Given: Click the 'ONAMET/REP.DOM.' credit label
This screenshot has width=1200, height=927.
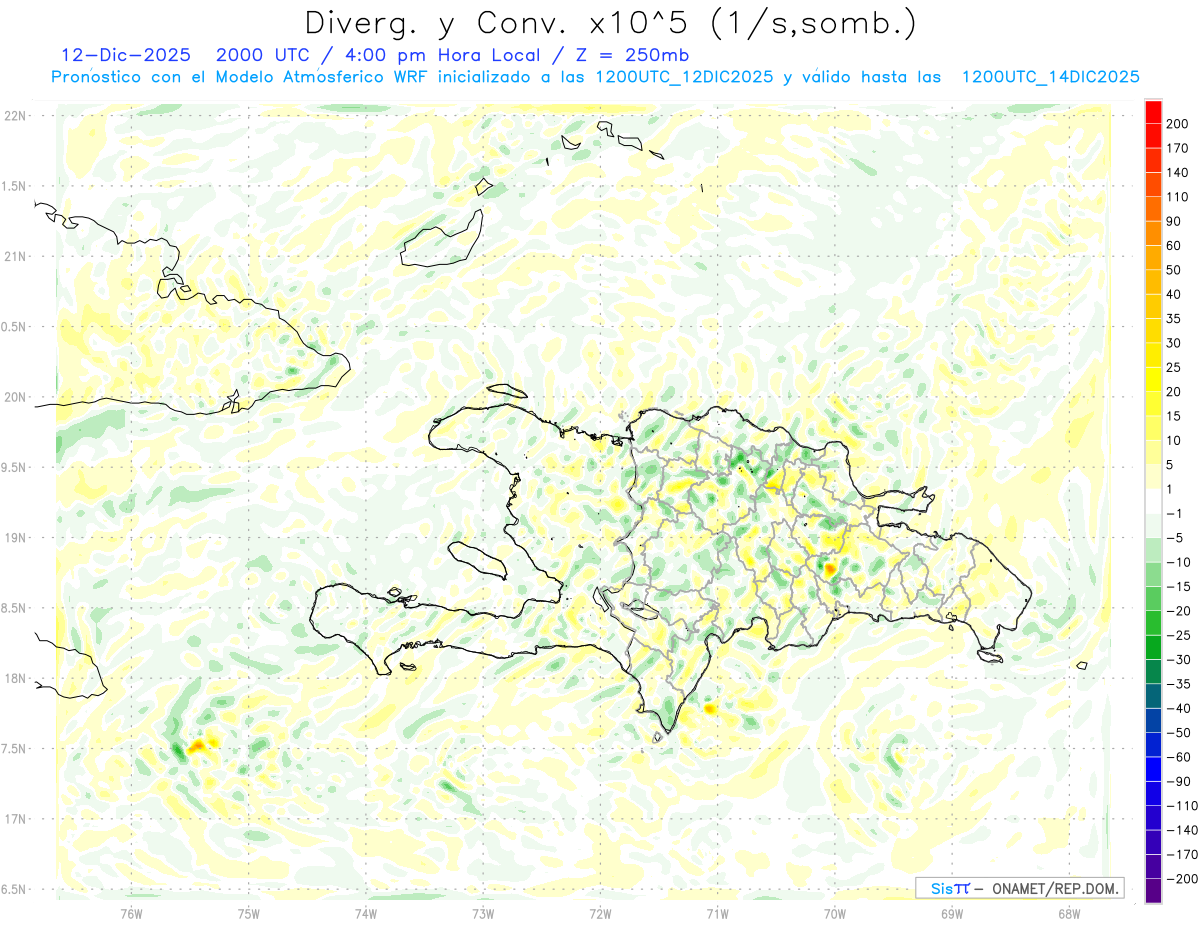Looking at the screenshot, I should (x=1055, y=888).
